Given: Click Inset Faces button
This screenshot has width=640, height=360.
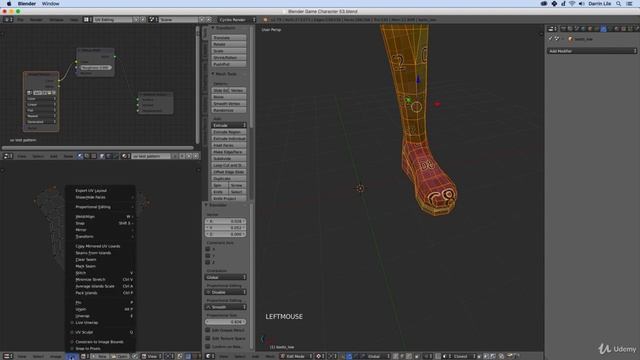Looking at the screenshot, I should click(x=229, y=145).
